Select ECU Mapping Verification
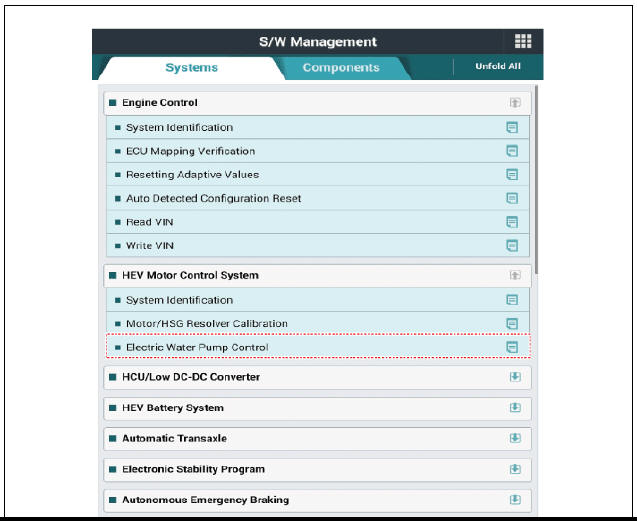Image resolution: width=637 pixels, height=521 pixels. [318, 151]
